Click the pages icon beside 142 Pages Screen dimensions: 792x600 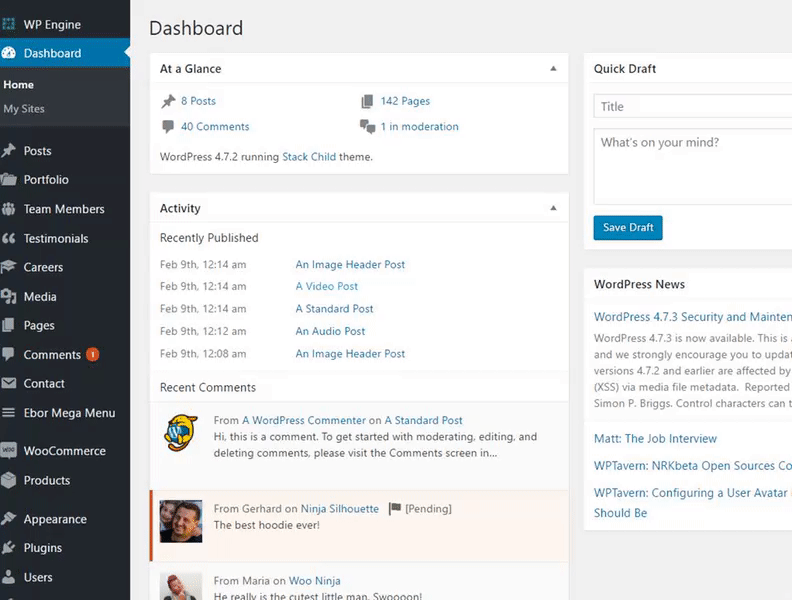click(367, 101)
